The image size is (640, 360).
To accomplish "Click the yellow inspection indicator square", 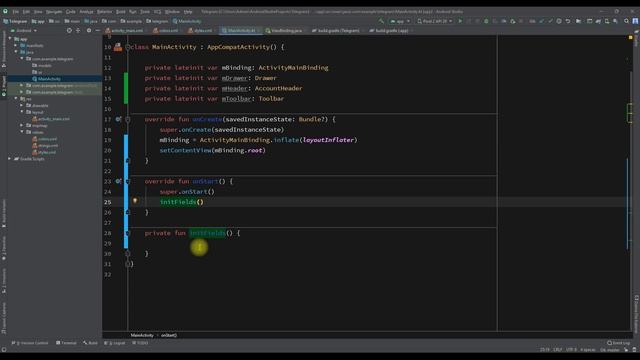I will tap(631, 38).
